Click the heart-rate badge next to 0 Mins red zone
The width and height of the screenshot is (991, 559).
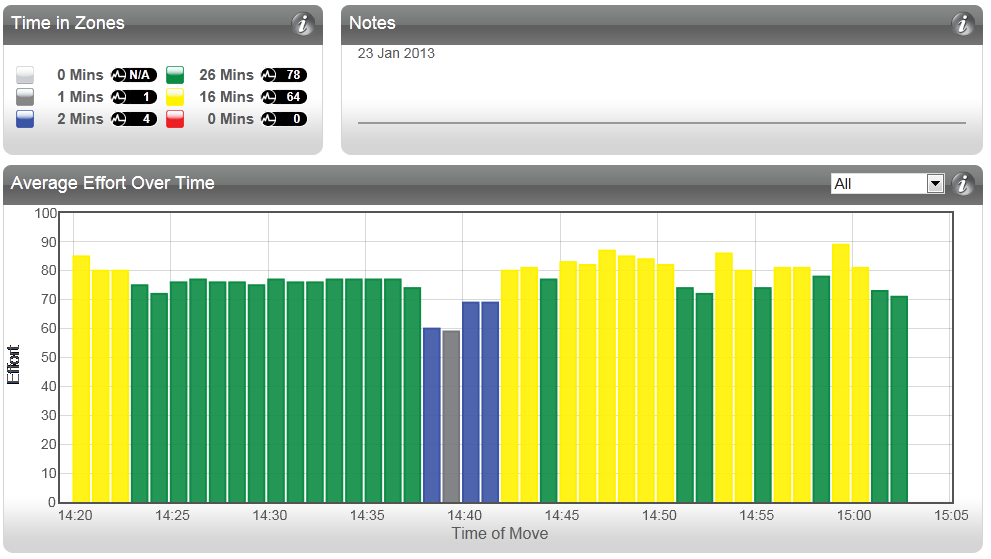pos(284,119)
